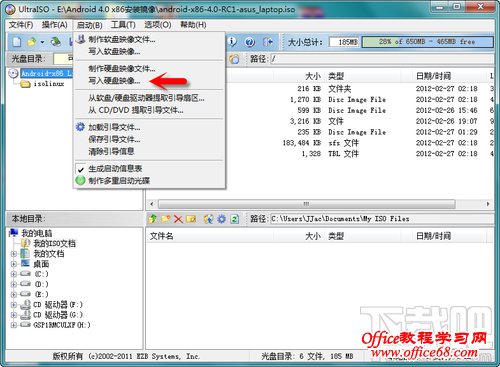The width and height of the screenshot is (500, 367).
Task: Click the yellow rename folder icon in local toolbar
Action: click(x=191, y=219)
